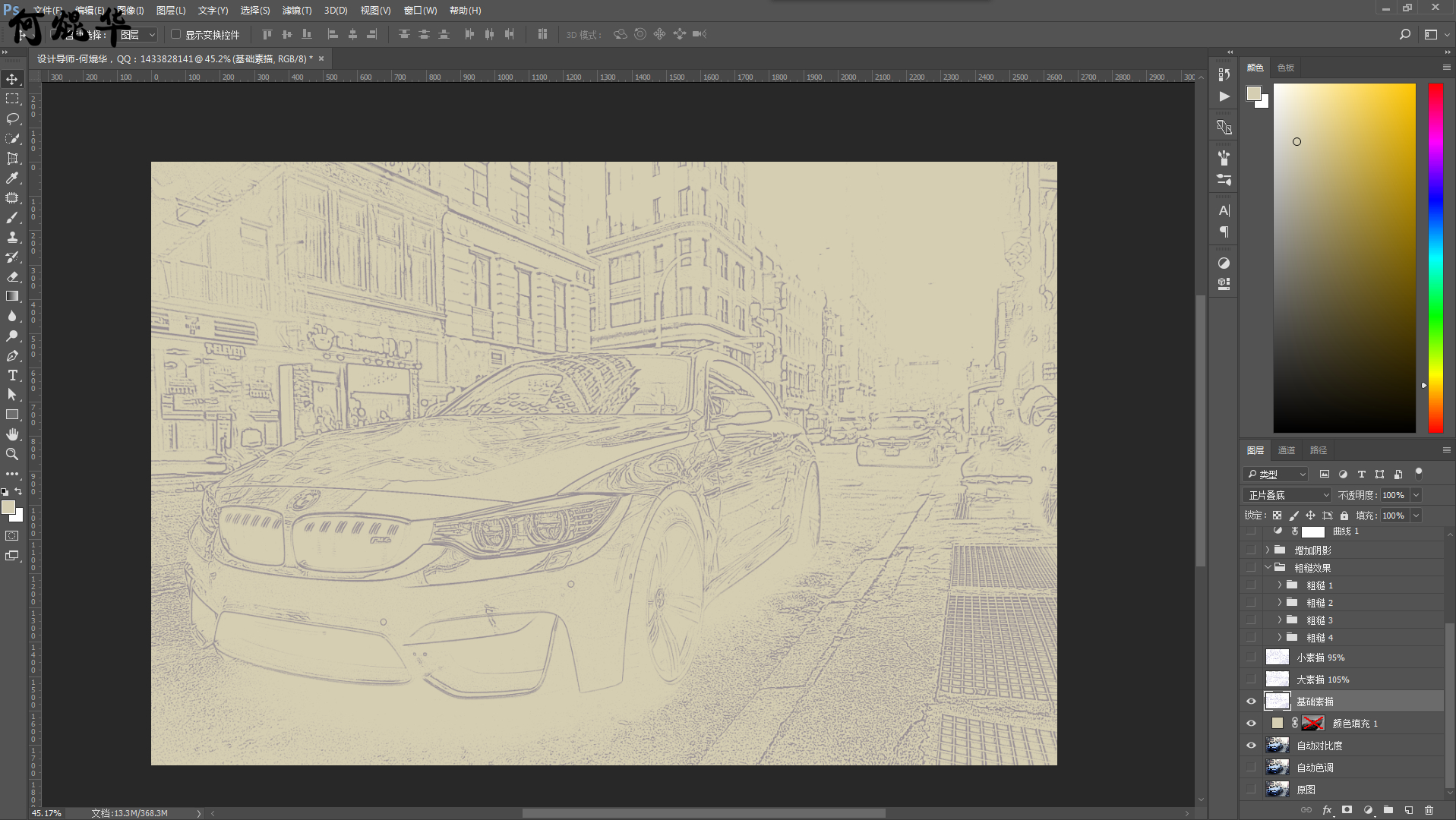Open the blend mode dropdown 正片叠底
The height and width of the screenshot is (820, 1456).
pyautogui.click(x=1287, y=495)
